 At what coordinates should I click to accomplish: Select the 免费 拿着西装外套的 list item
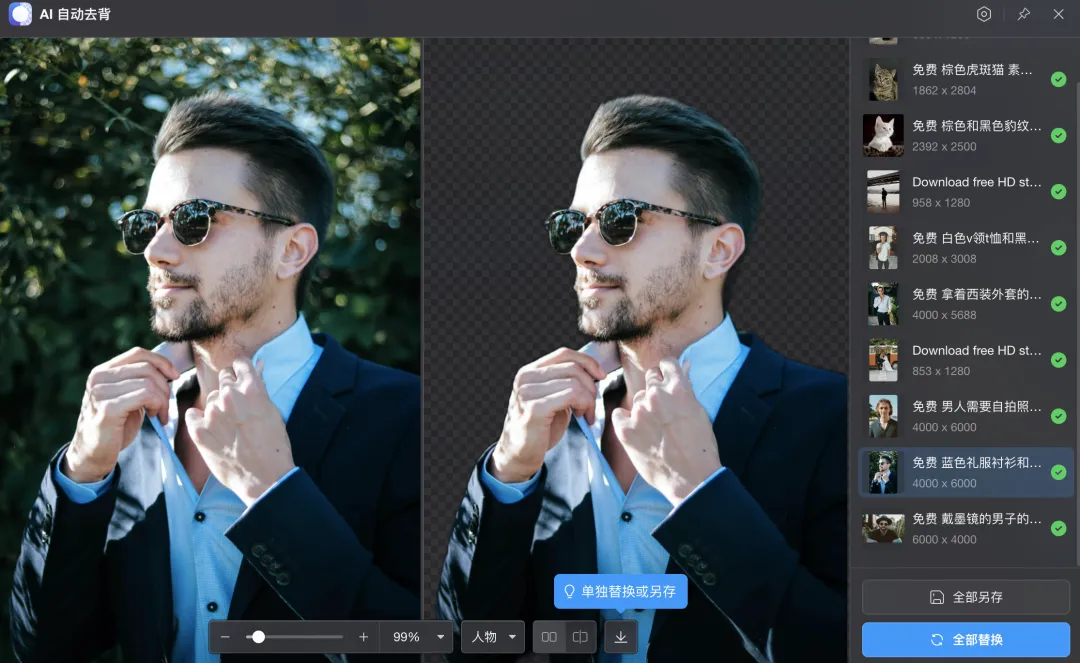coord(966,304)
